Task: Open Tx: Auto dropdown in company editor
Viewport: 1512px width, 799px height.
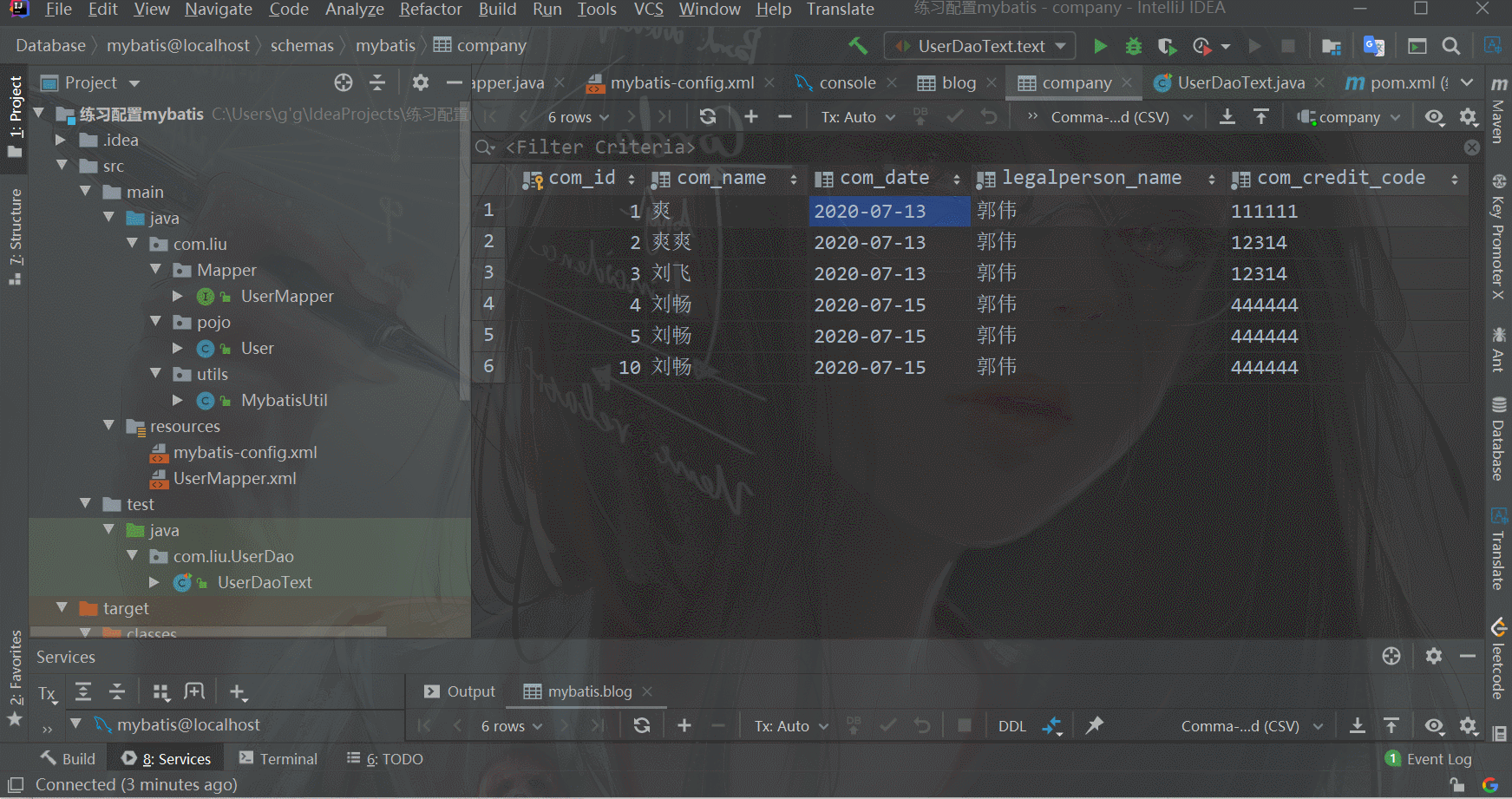Action: coord(858,117)
